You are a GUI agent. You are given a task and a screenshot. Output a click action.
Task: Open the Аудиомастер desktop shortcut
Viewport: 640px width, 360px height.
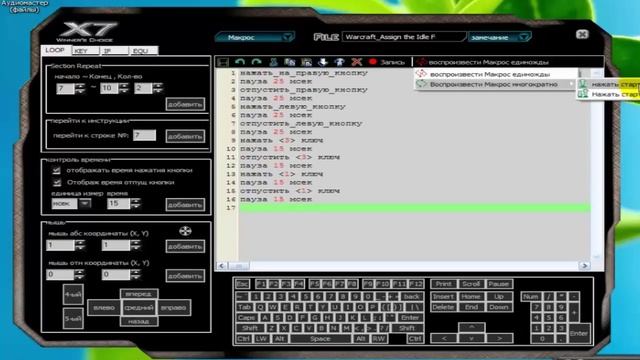pos(24,6)
